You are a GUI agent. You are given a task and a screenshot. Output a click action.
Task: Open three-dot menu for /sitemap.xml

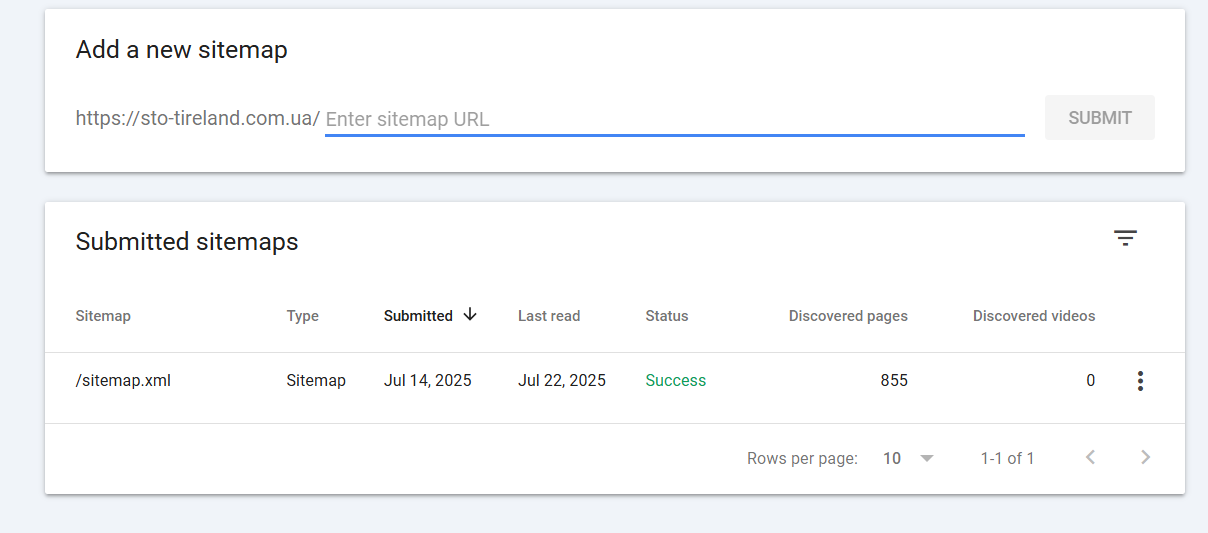click(1140, 381)
